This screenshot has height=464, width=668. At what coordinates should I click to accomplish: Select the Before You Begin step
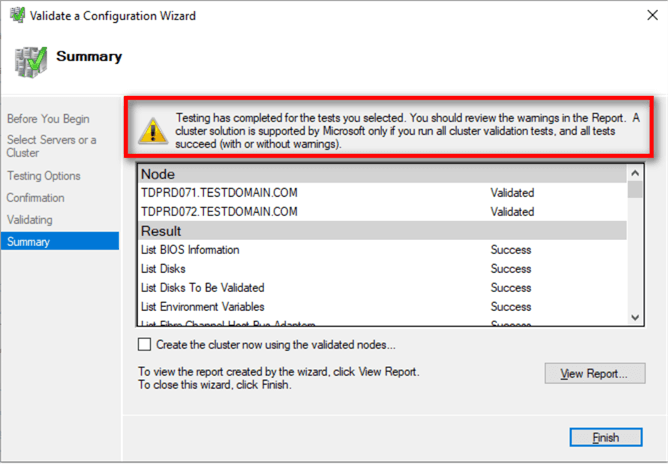[48, 119]
